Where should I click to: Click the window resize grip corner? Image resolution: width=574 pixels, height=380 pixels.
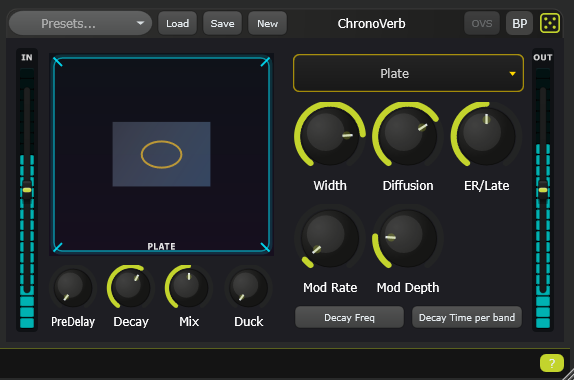(568, 375)
